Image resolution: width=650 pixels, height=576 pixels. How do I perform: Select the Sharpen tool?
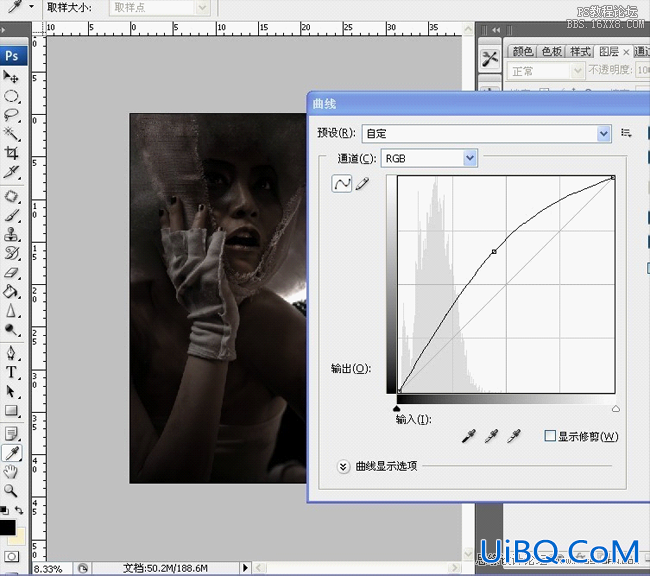pyautogui.click(x=11, y=311)
